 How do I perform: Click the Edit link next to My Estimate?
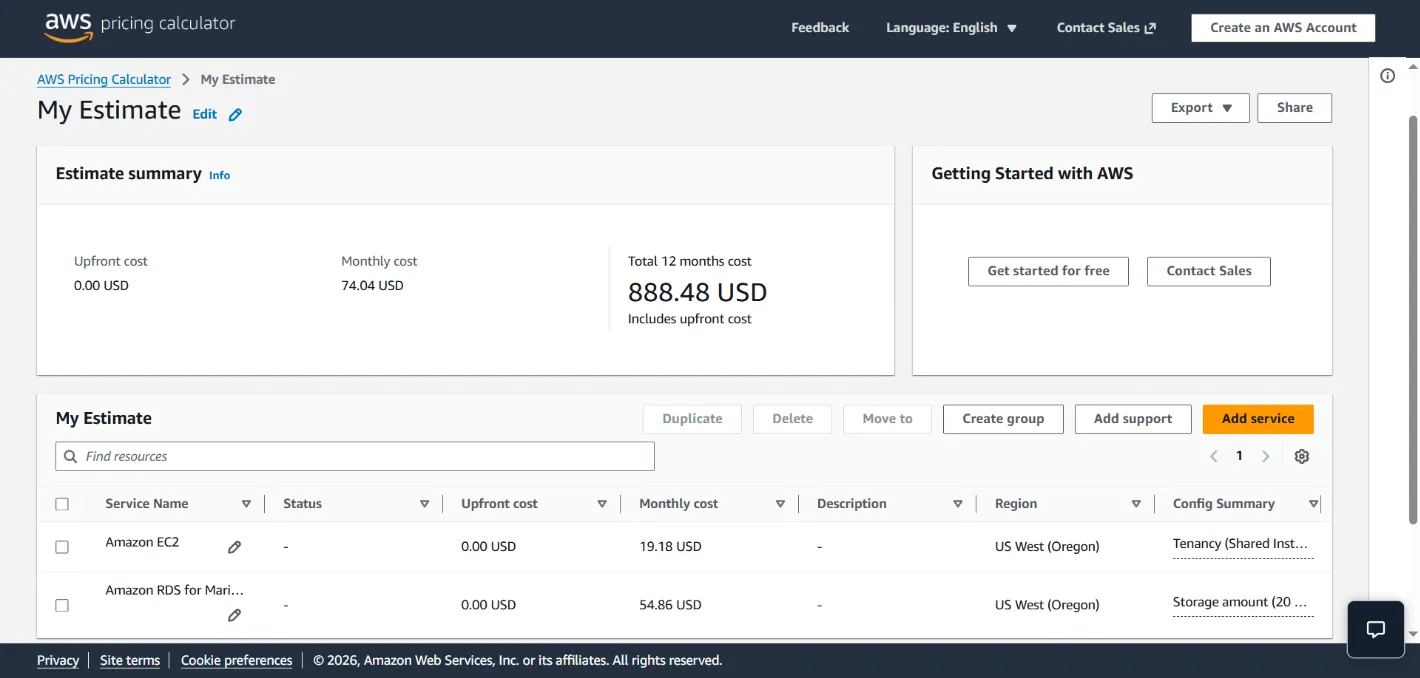(205, 114)
